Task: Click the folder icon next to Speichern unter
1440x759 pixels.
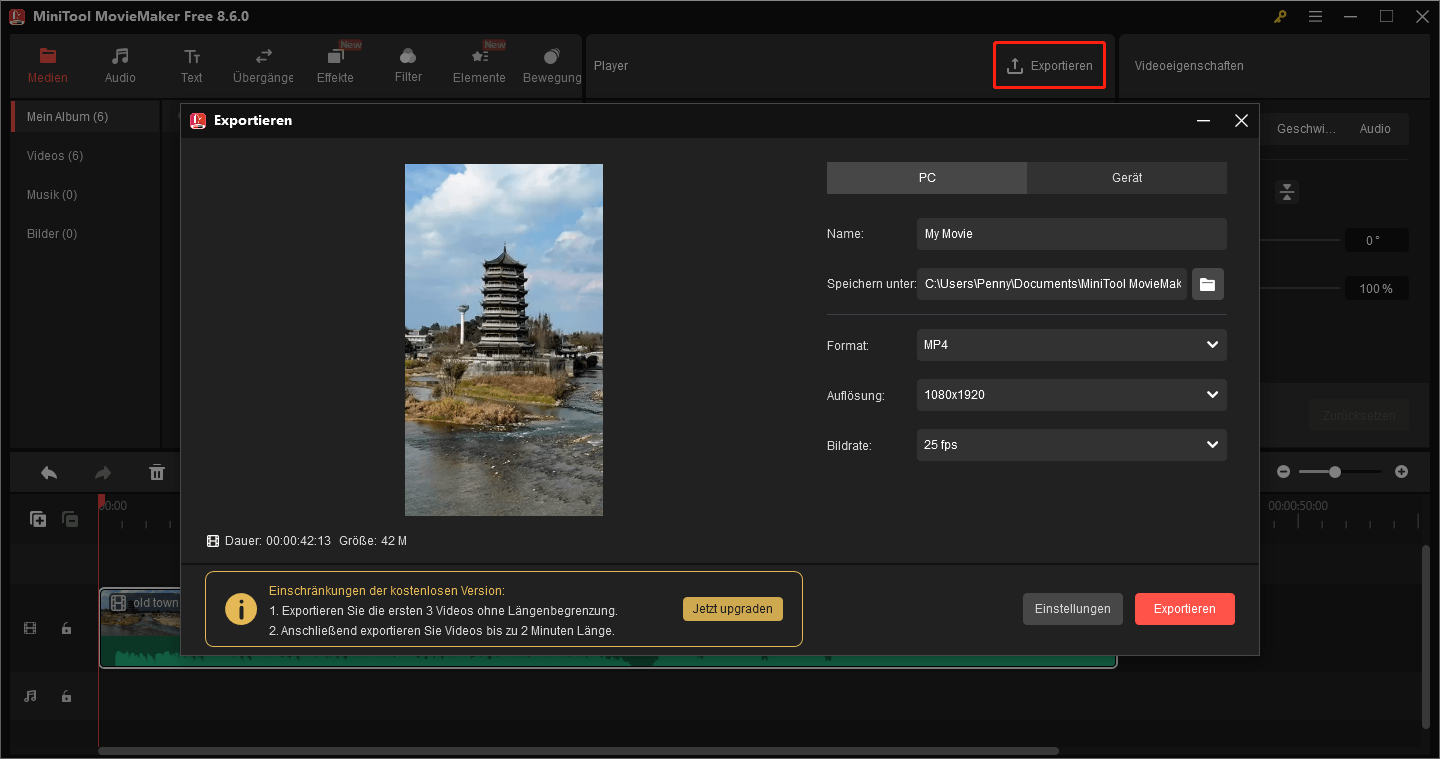Action: (x=1207, y=284)
